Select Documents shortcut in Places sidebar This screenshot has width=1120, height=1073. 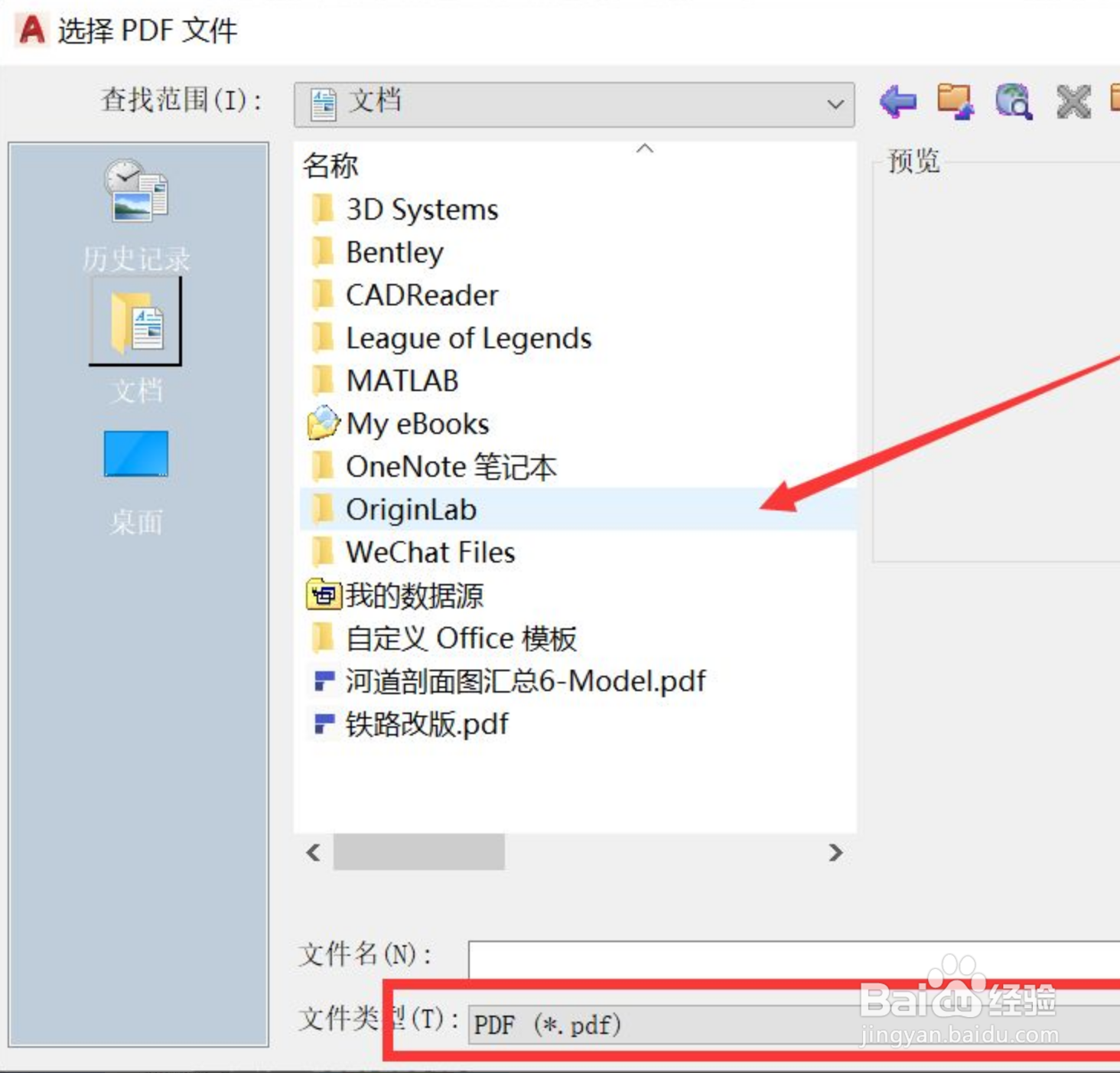pyautogui.click(x=136, y=341)
